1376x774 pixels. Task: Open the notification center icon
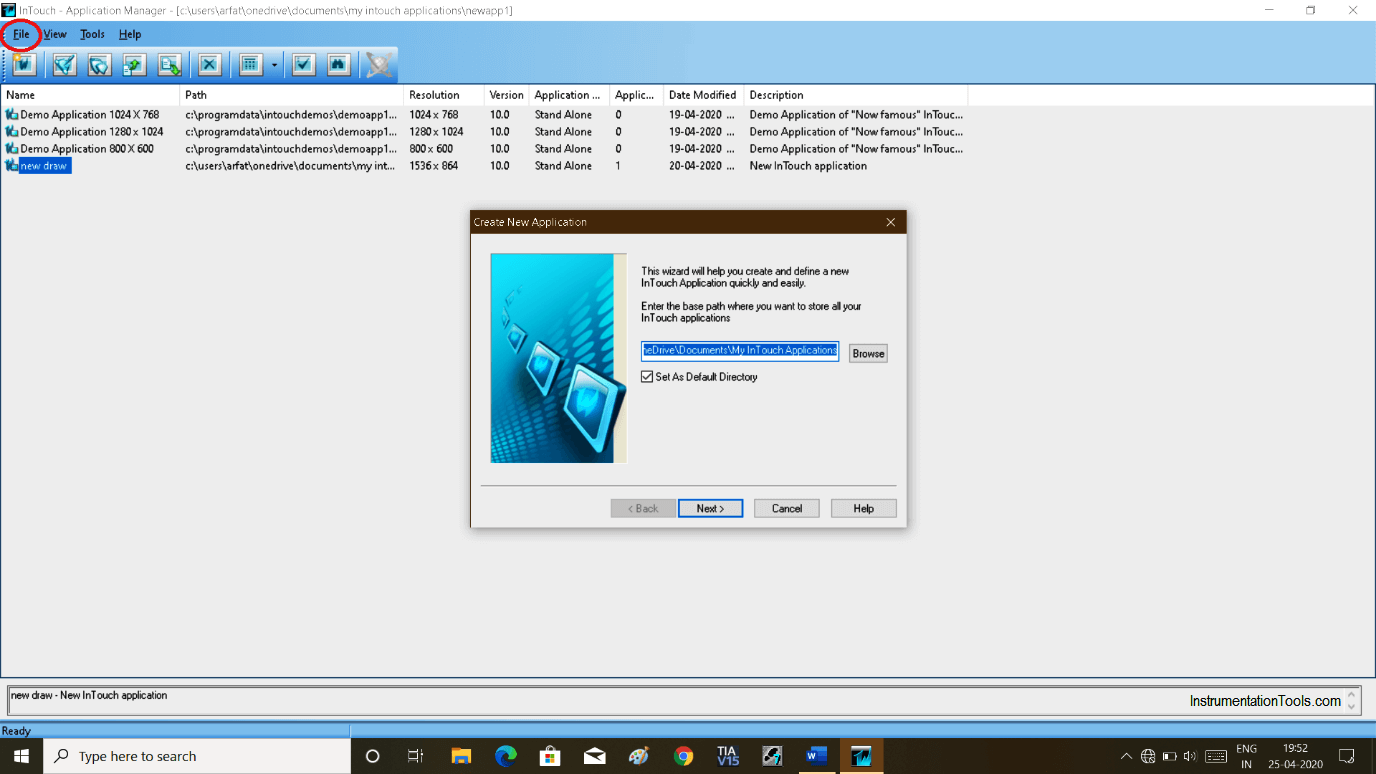pyautogui.click(x=1347, y=756)
